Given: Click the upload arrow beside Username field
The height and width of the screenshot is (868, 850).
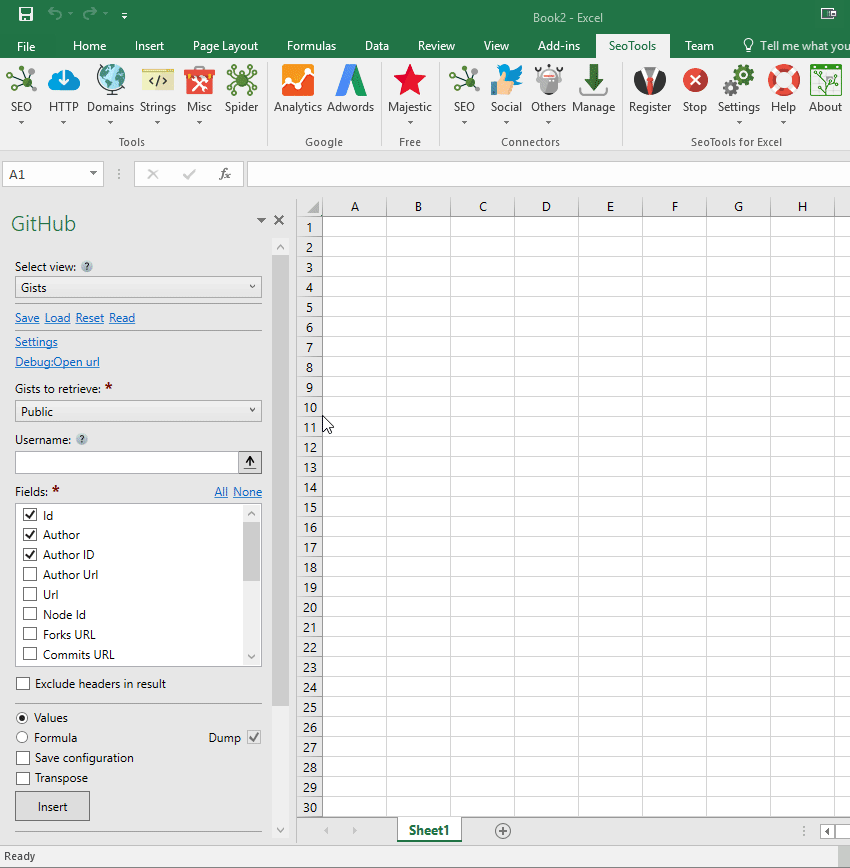Looking at the screenshot, I should [250, 462].
